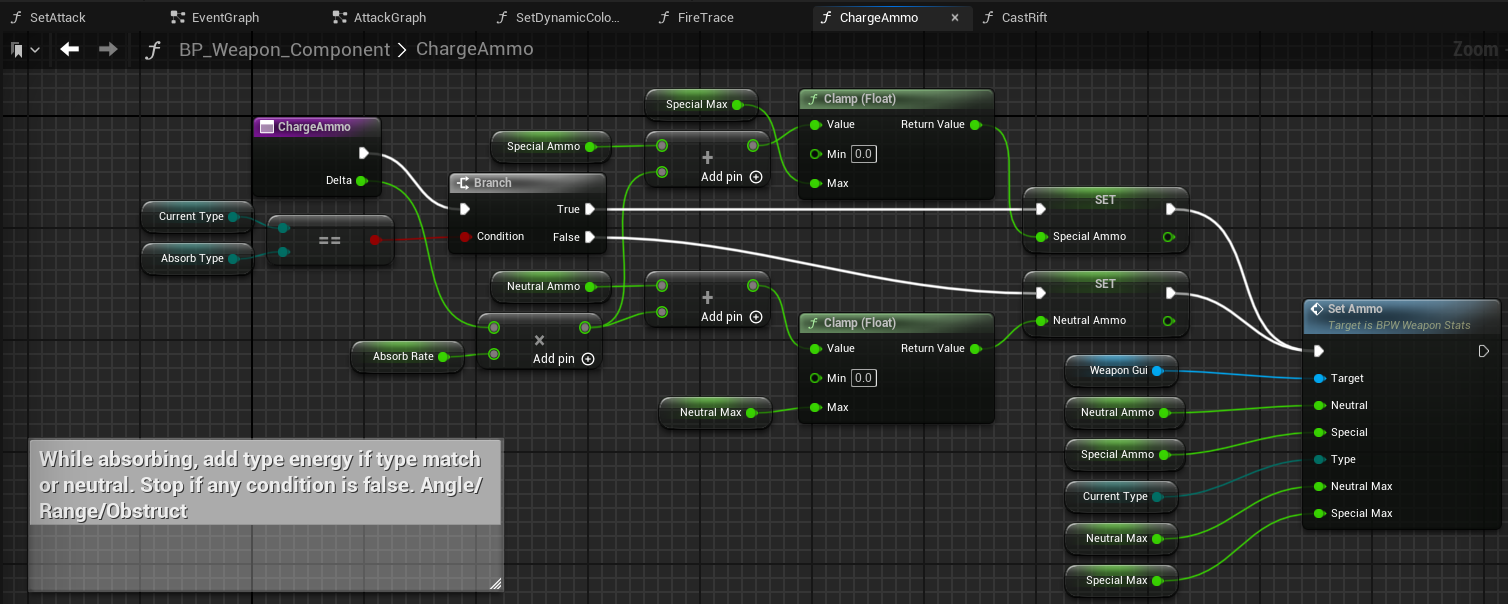Click the Delta output pin on ChargeAmmo

tap(361, 181)
